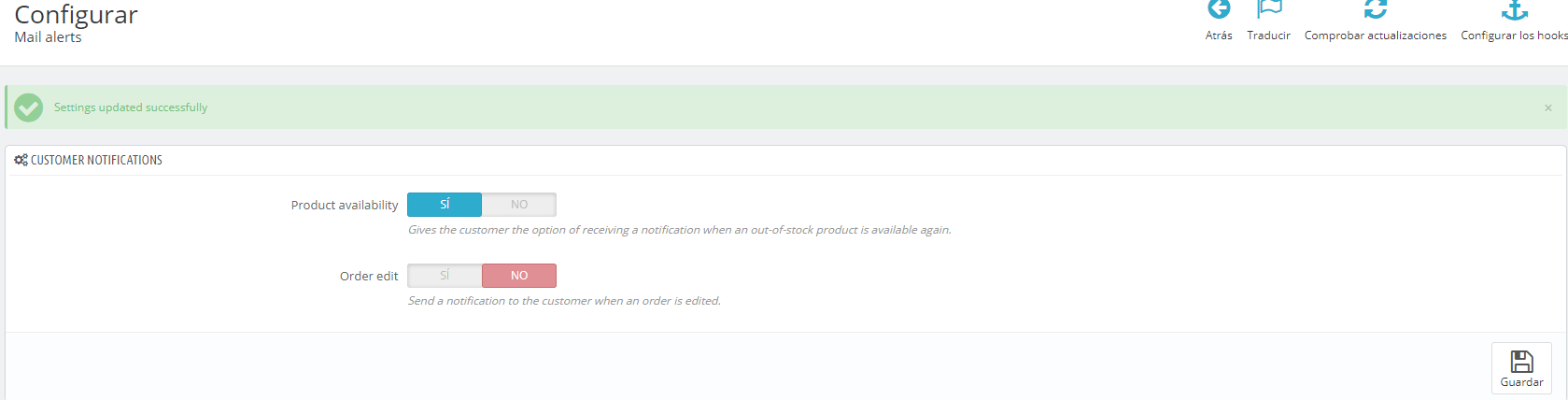Click the Customer Notifications panel heading

(x=96, y=160)
